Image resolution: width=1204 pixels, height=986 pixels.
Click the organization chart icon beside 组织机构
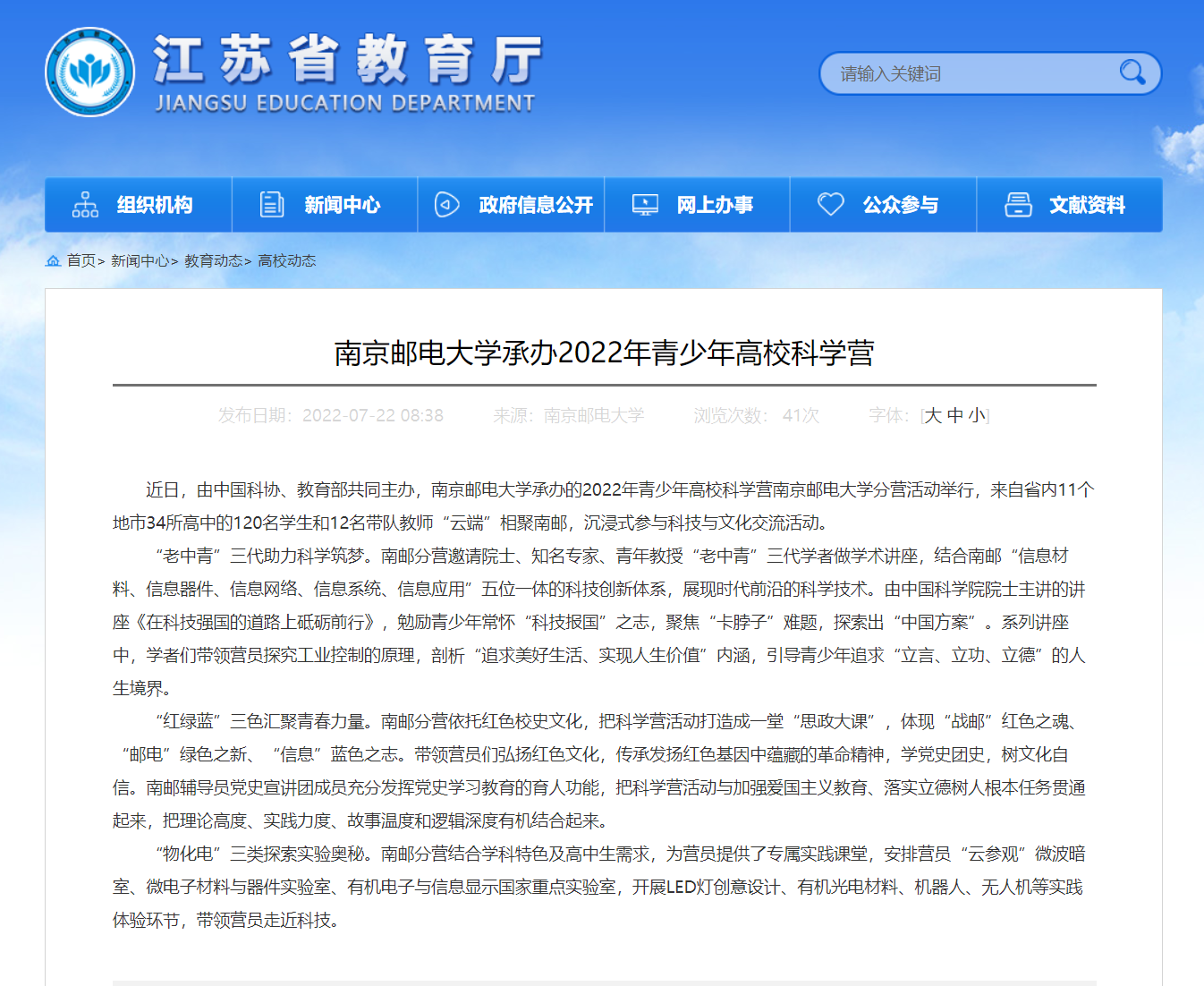click(85, 205)
